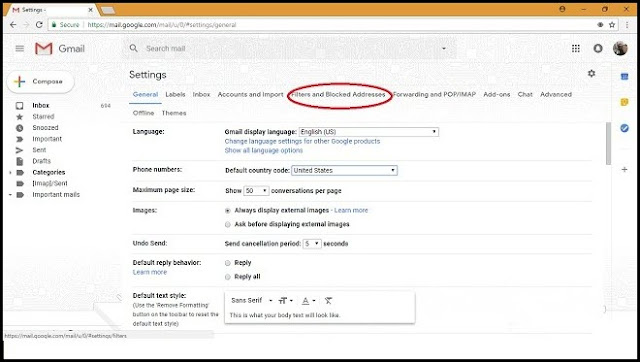Image resolution: width=640 pixels, height=362 pixels.
Task: Open the Themes settings tab
Action: click(174, 113)
